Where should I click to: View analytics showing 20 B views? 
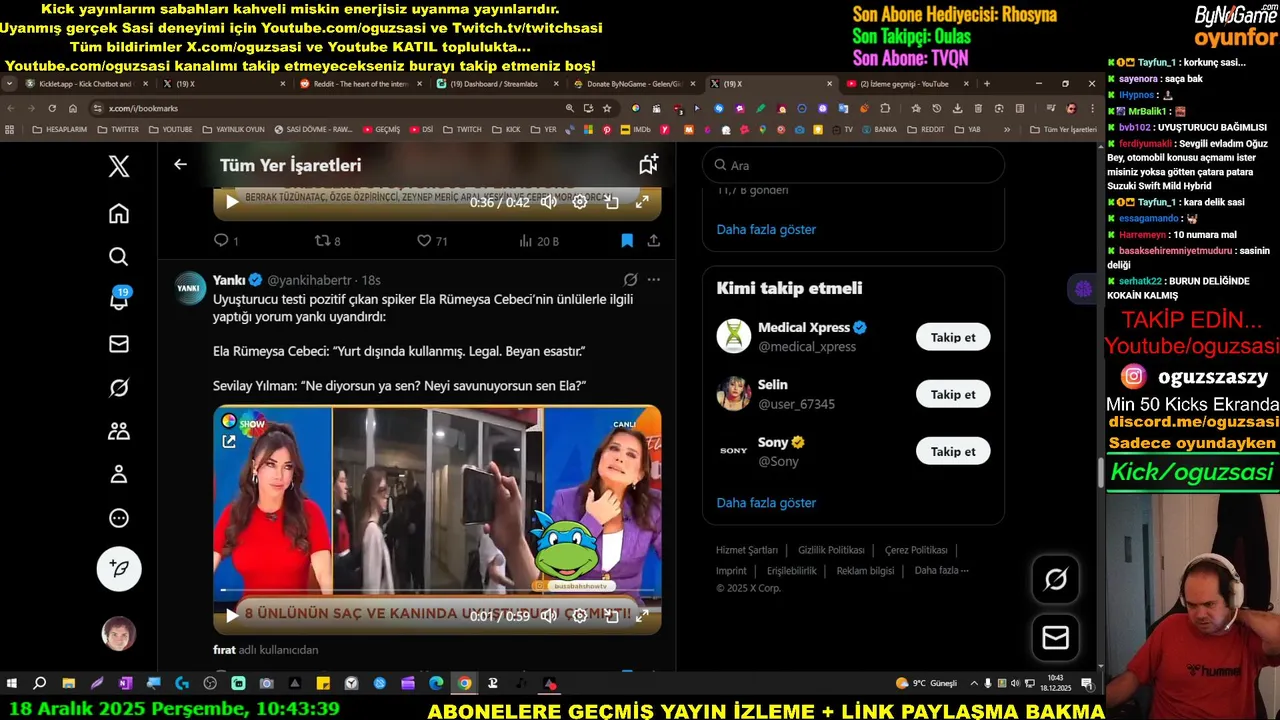pyautogui.click(x=539, y=241)
